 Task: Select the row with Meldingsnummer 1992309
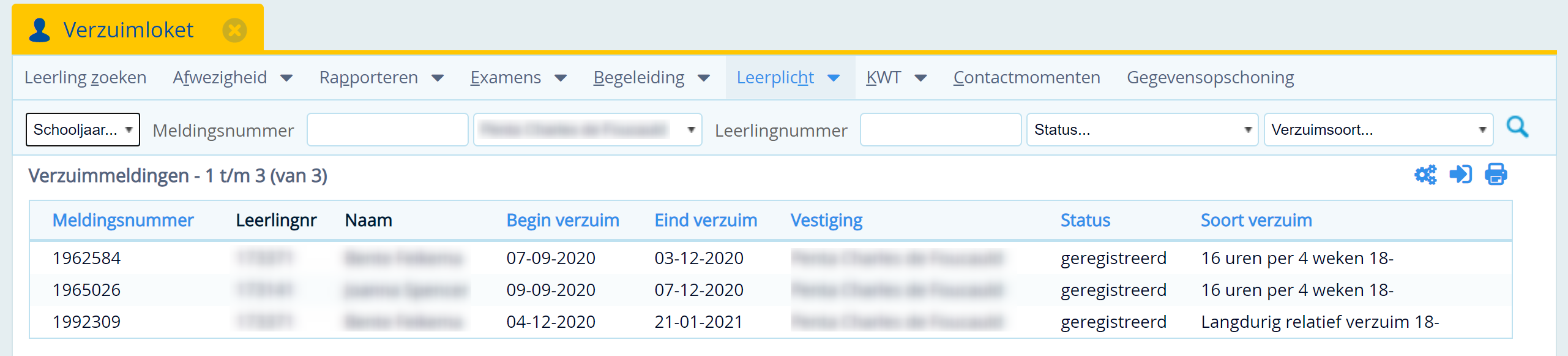point(771,322)
